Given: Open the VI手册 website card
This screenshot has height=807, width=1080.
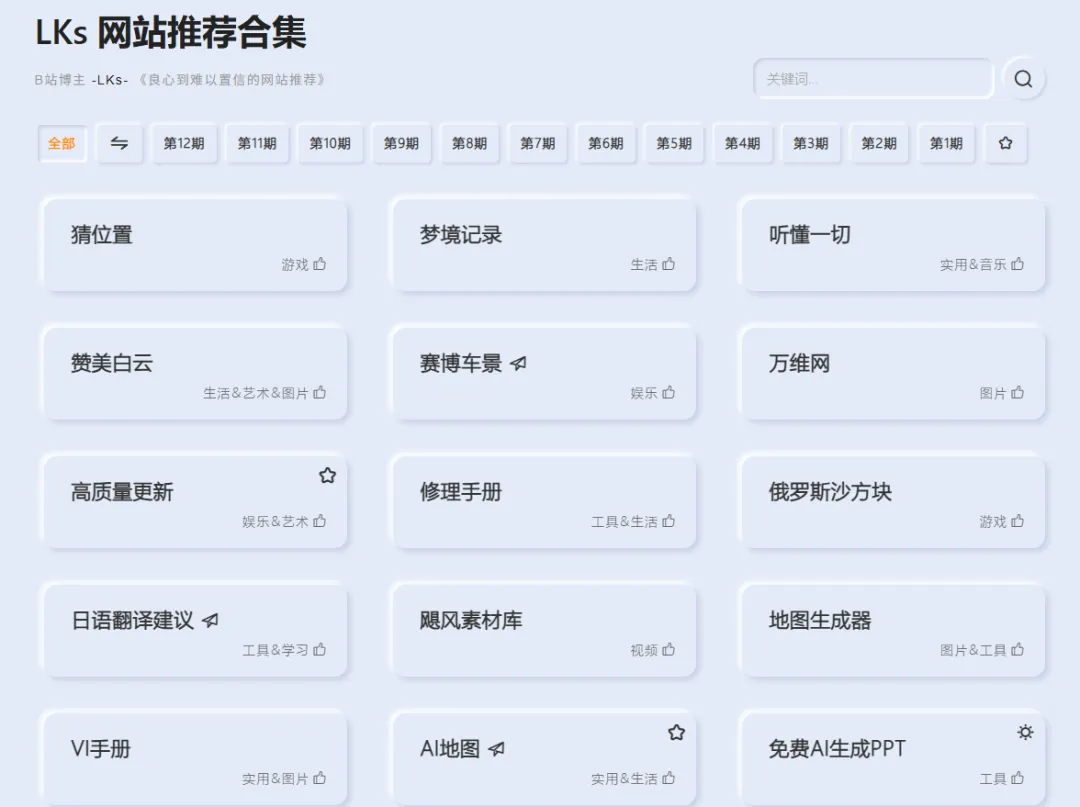Looking at the screenshot, I should (195, 759).
